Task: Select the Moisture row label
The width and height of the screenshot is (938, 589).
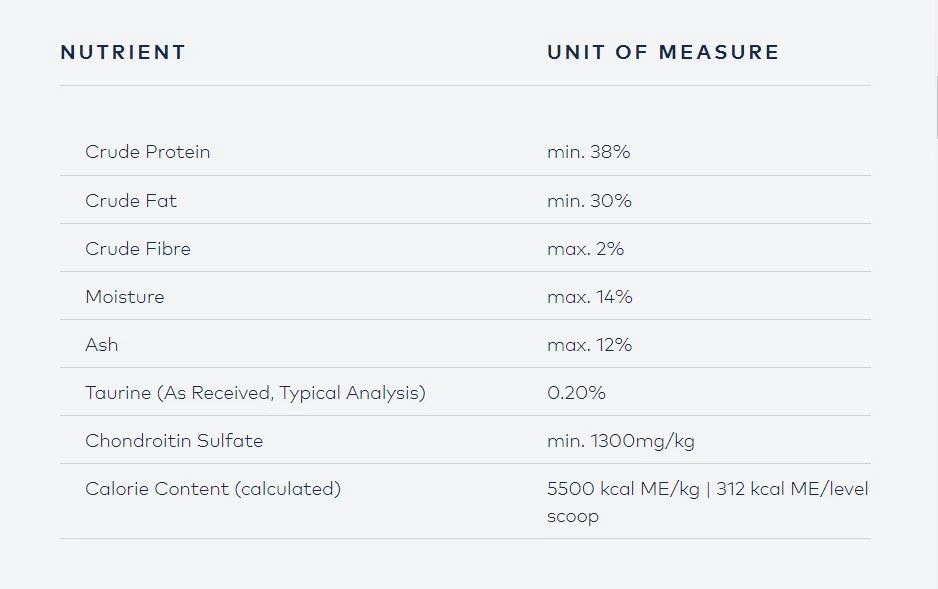Action: coord(125,297)
